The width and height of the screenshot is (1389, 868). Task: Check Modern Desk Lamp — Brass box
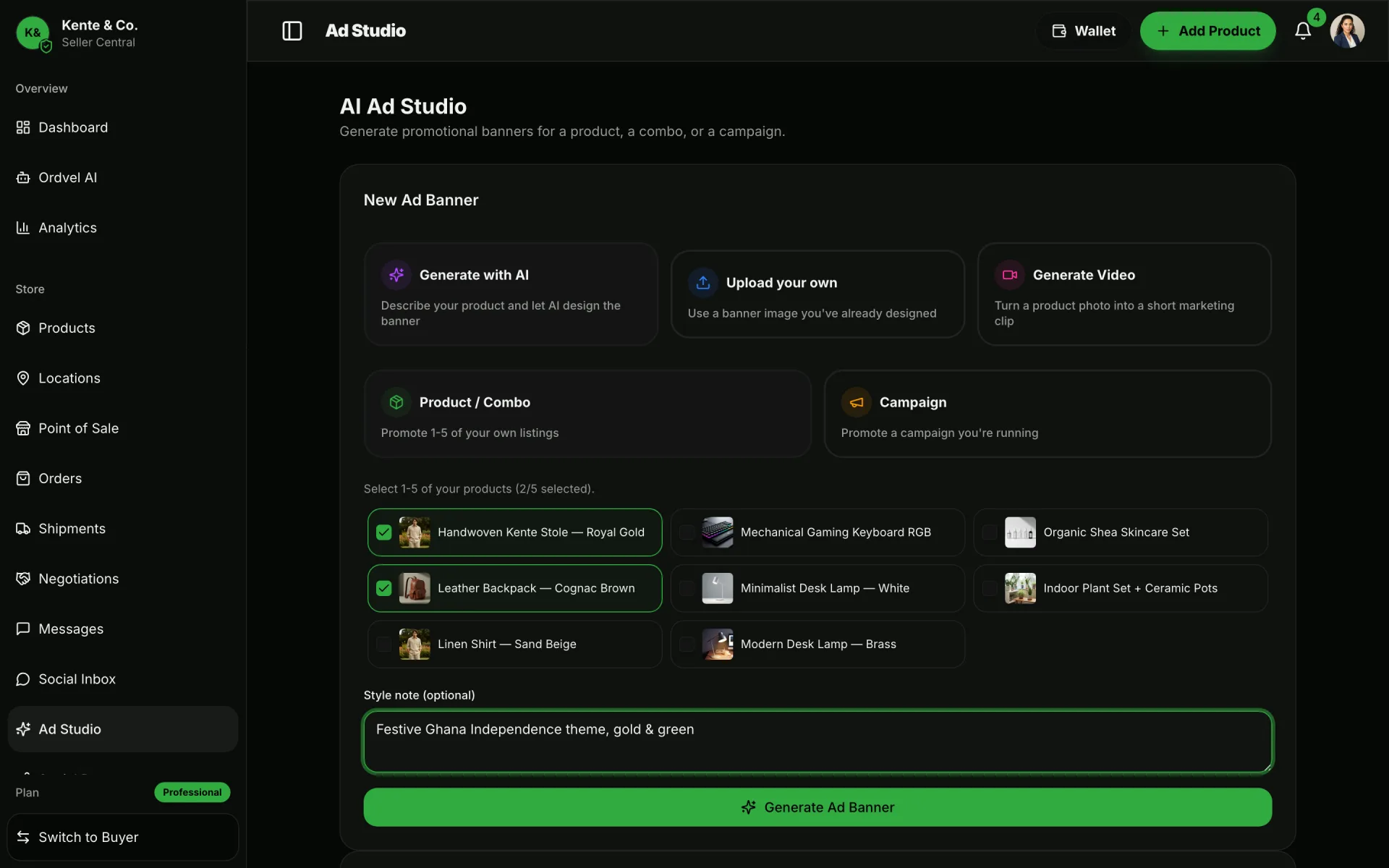click(687, 644)
